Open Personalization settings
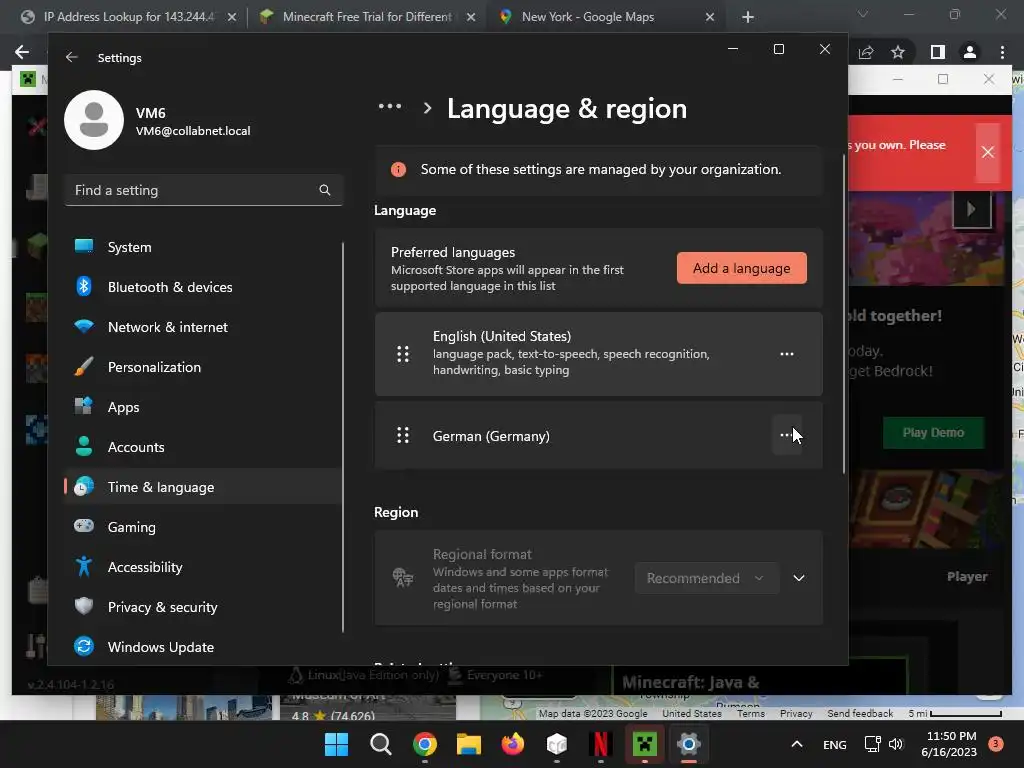The height and width of the screenshot is (768, 1024). (203, 367)
